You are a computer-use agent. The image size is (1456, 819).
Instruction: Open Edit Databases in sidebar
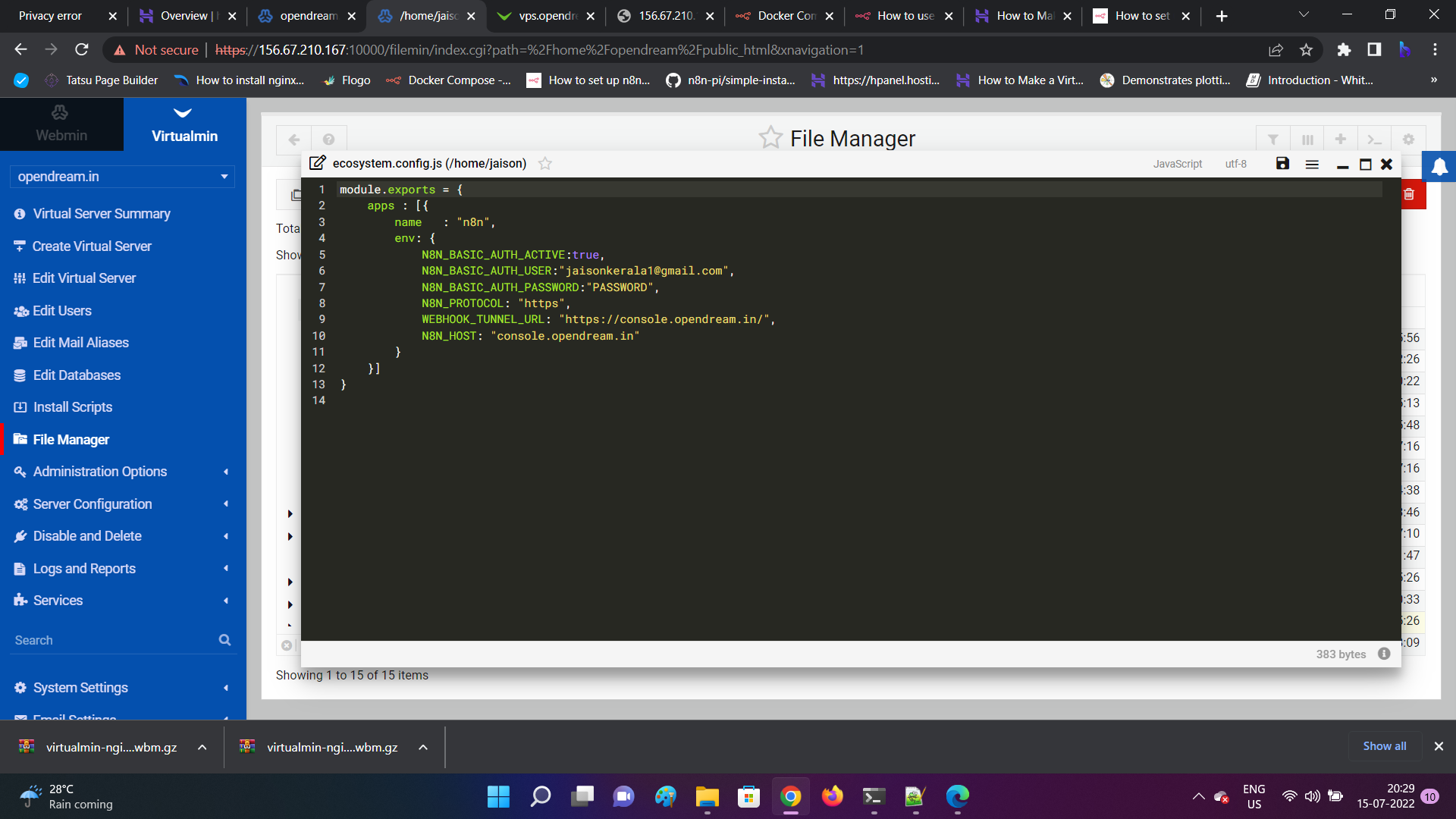tap(77, 375)
